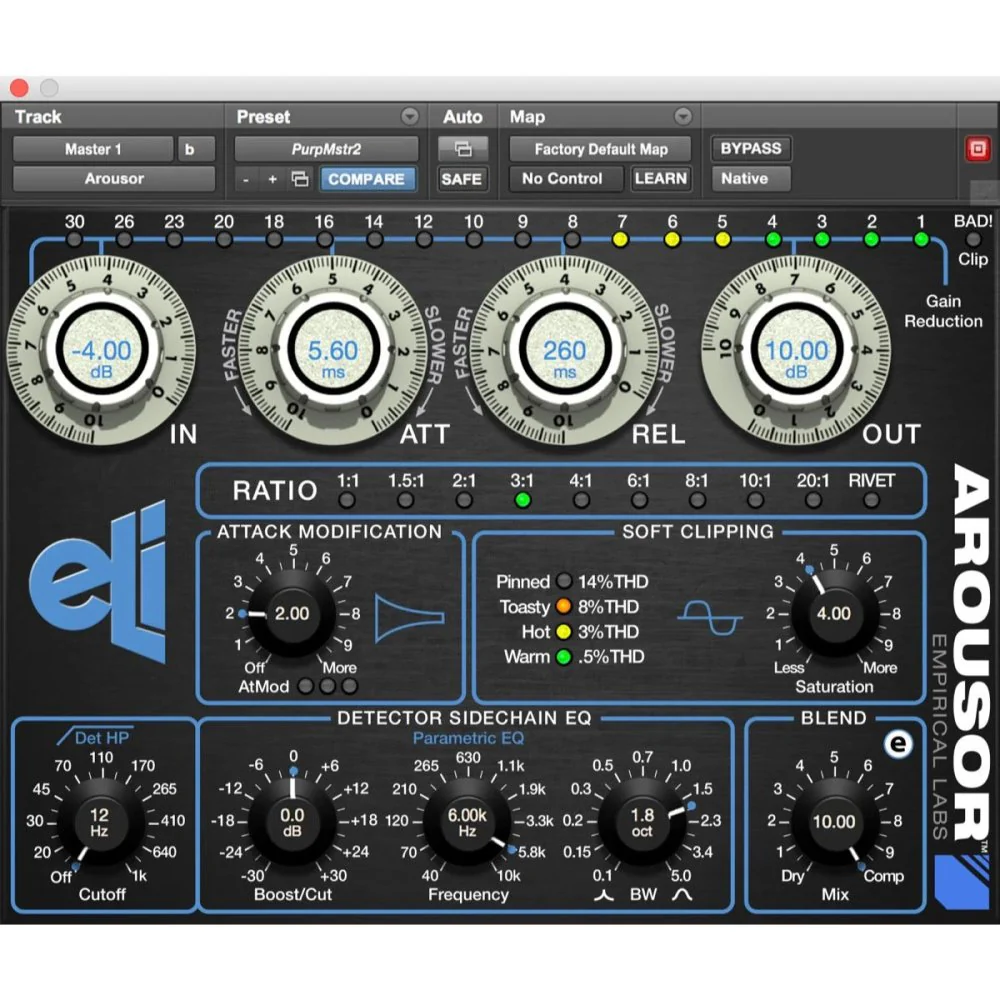Click the REL release time knob
Viewport: 1000px width, 1000px height.
click(564, 349)
